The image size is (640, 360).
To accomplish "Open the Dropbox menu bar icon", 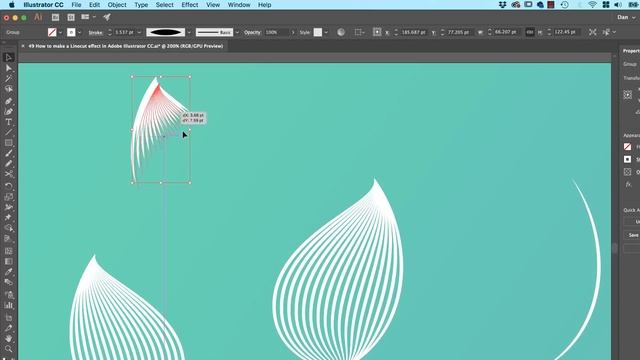I will click(502, 5).
